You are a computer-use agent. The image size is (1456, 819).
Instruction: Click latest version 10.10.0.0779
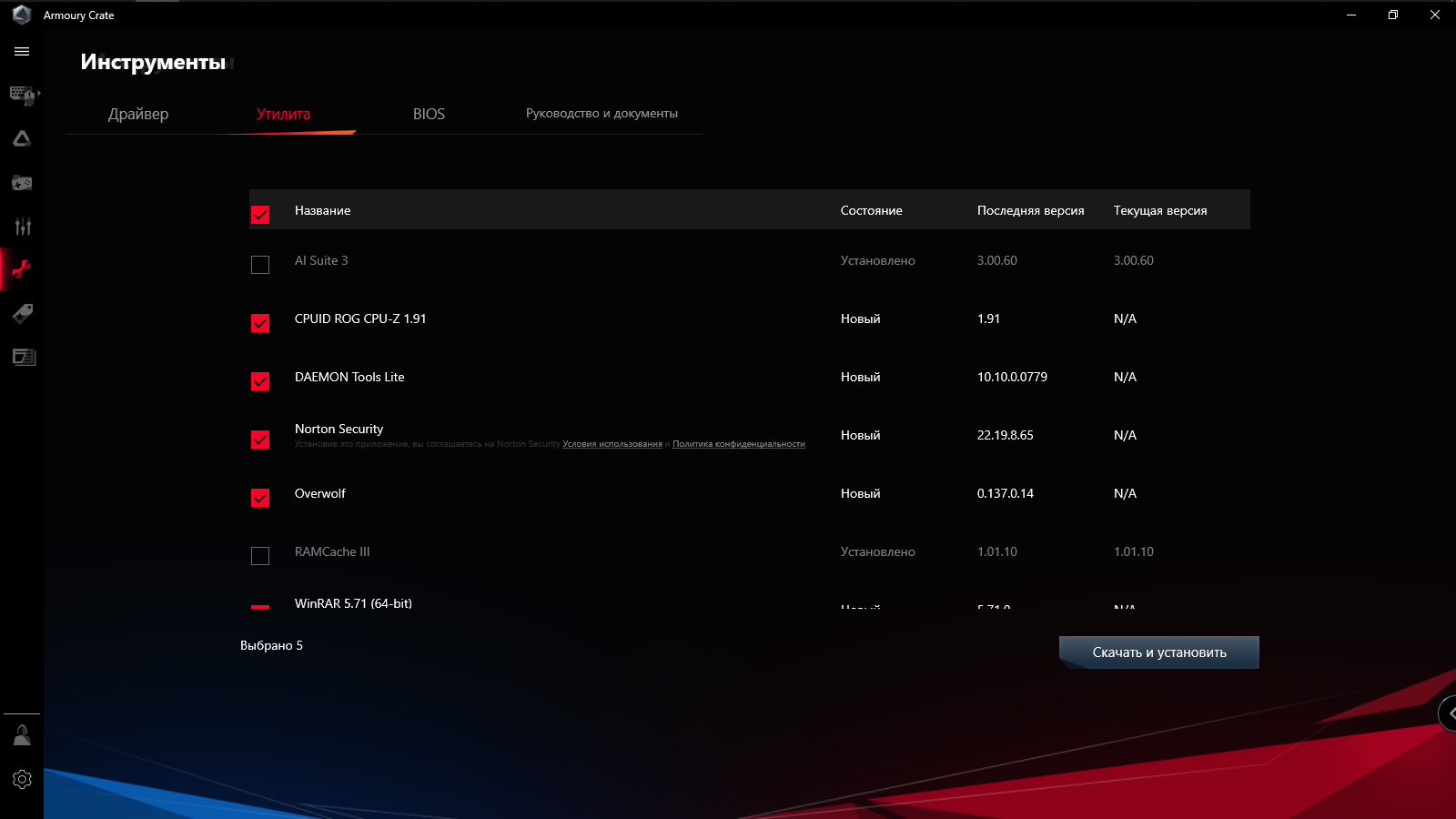tap(1012, 377)
